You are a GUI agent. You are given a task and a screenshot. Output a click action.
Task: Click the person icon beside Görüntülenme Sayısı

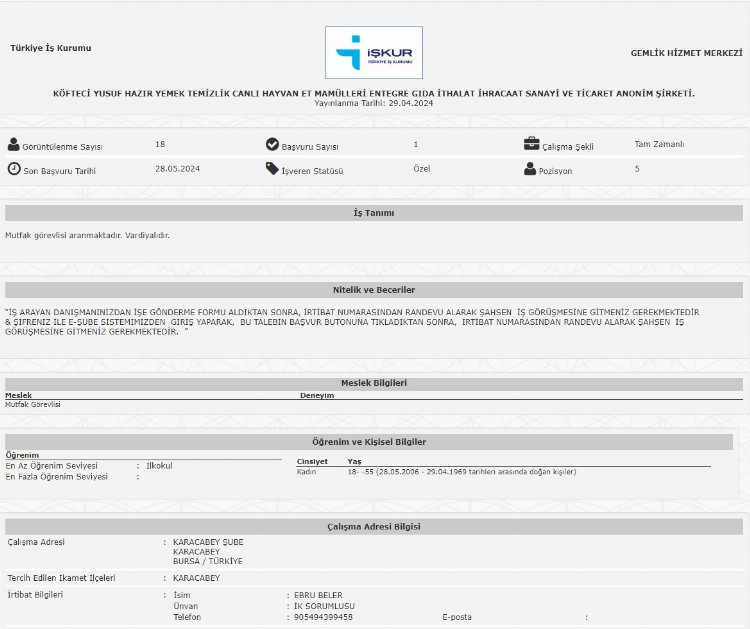tap(14, 145)
